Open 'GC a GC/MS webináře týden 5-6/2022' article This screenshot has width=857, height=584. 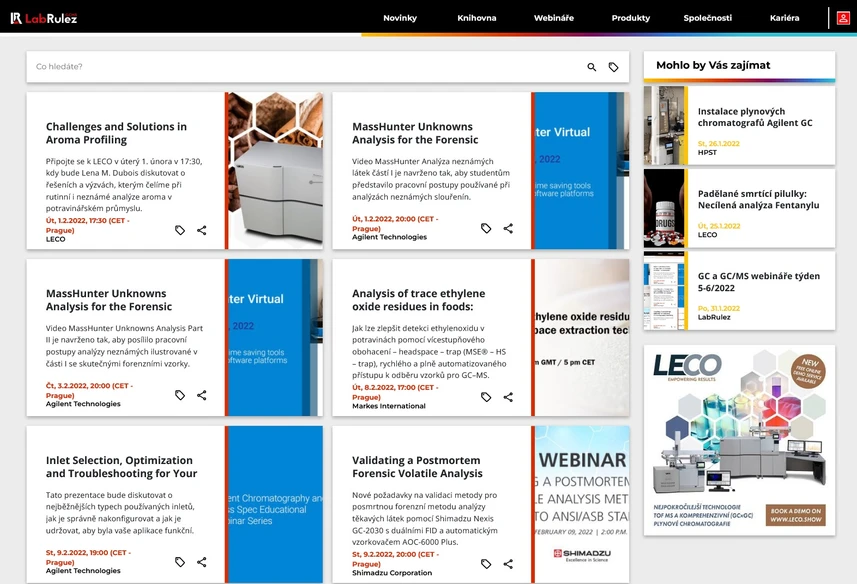pos(759,282)
